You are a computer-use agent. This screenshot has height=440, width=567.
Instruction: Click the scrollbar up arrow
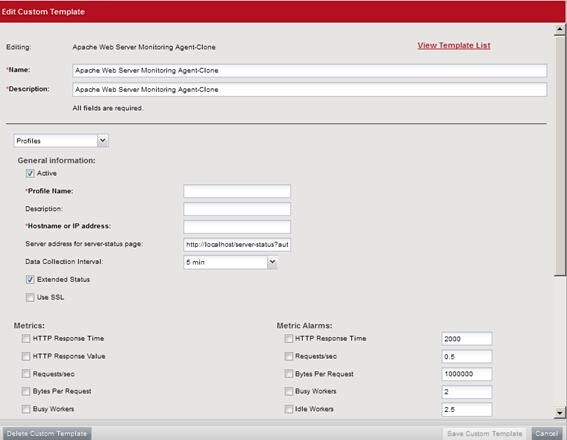pyautogui.click(x=560, y=29)
